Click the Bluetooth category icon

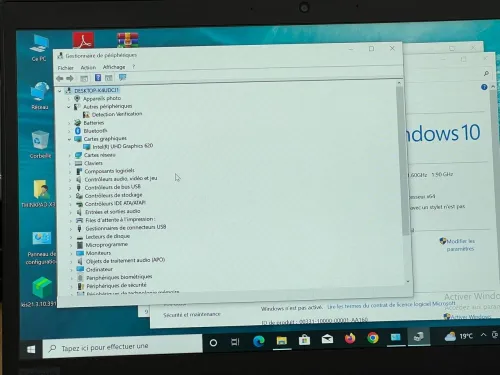click(78, 131)
